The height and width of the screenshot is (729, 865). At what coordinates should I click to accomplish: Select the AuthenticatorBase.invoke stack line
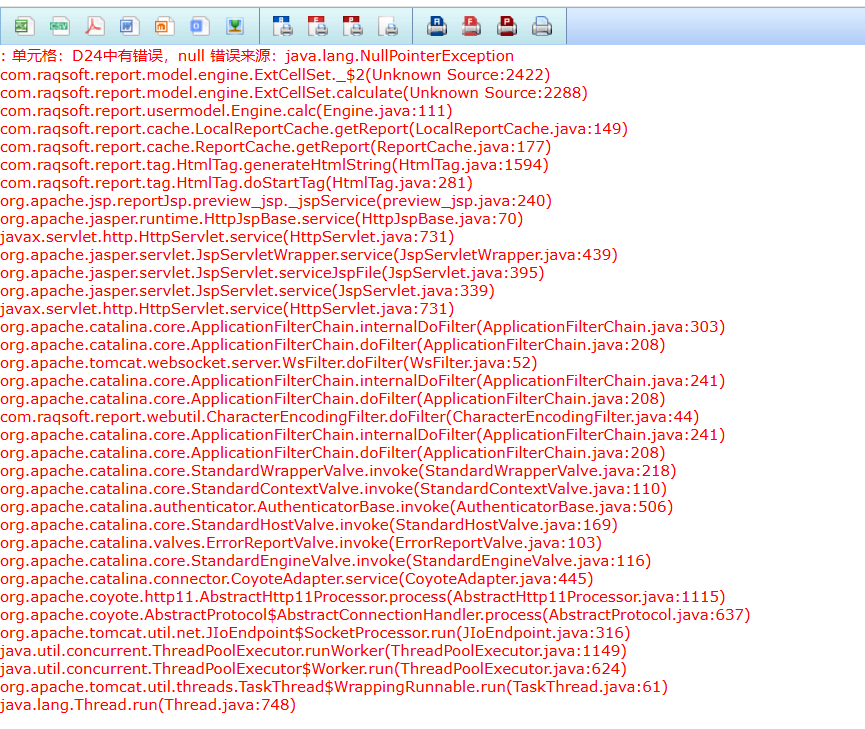coord(337,507)
